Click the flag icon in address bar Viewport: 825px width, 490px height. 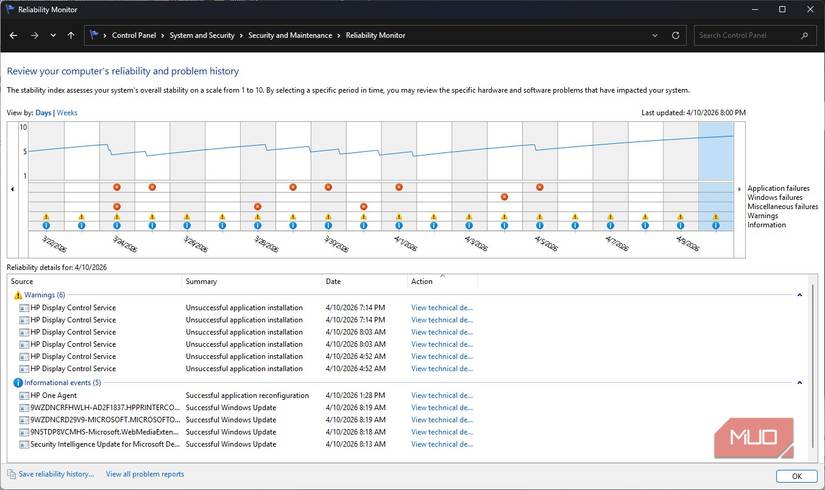pos(94,35)
